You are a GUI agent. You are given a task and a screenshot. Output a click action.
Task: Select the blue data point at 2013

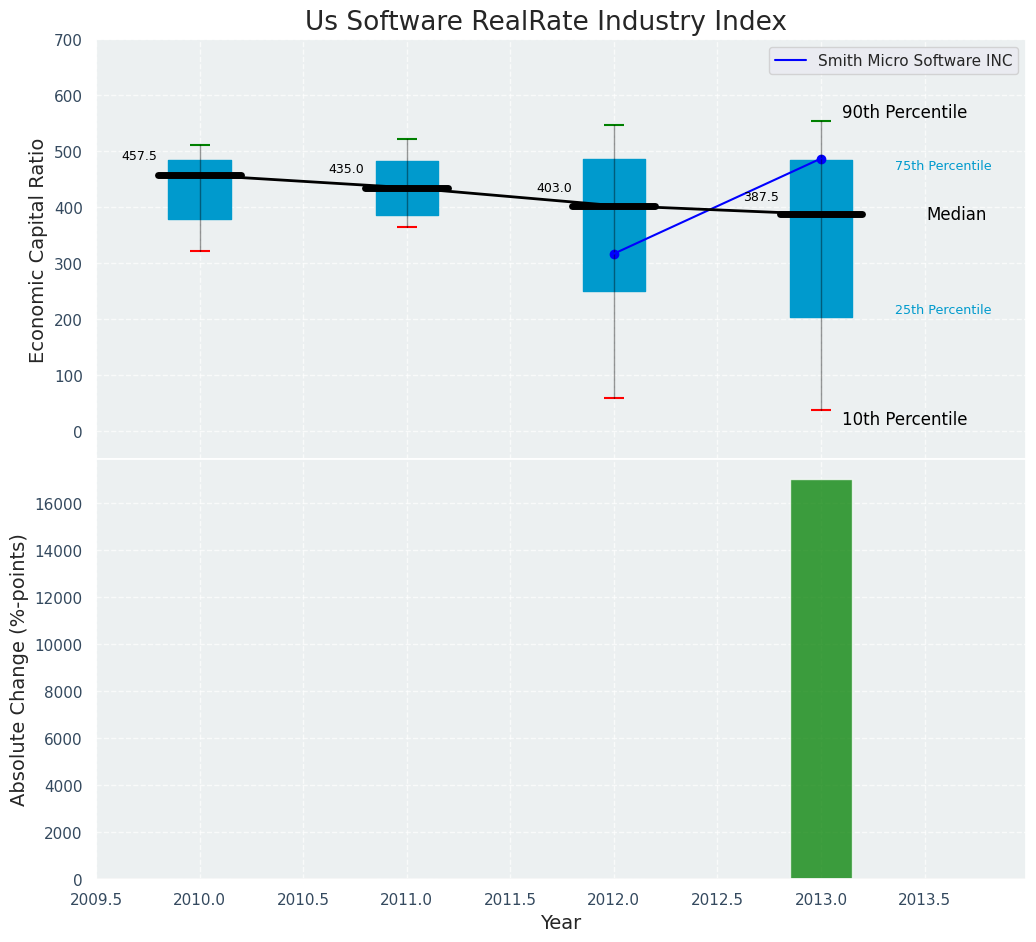[821, 159]
